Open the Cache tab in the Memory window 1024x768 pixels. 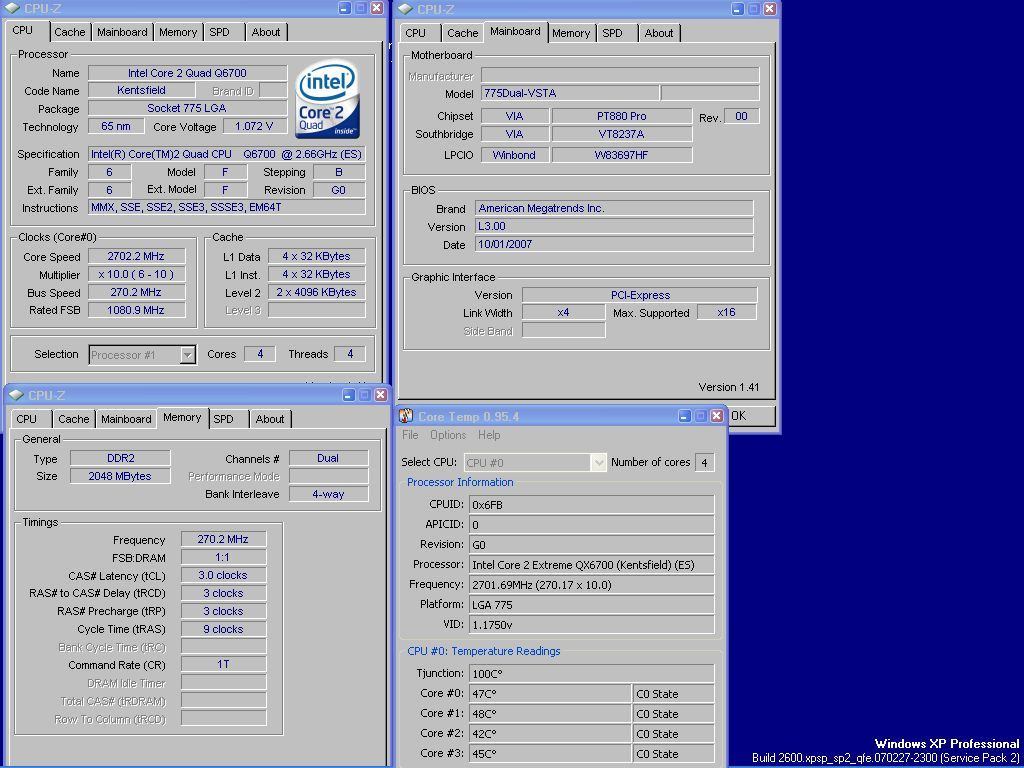74,419
